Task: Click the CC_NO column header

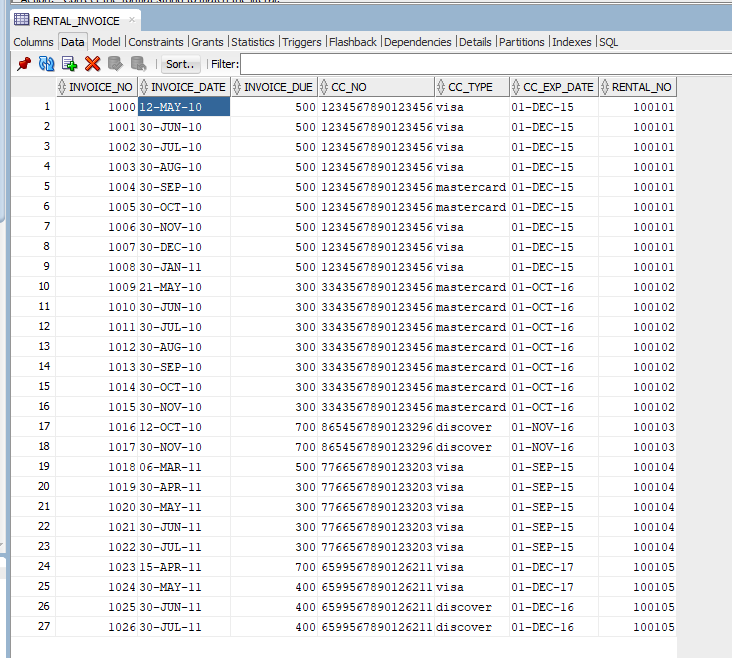Action: 376,87
